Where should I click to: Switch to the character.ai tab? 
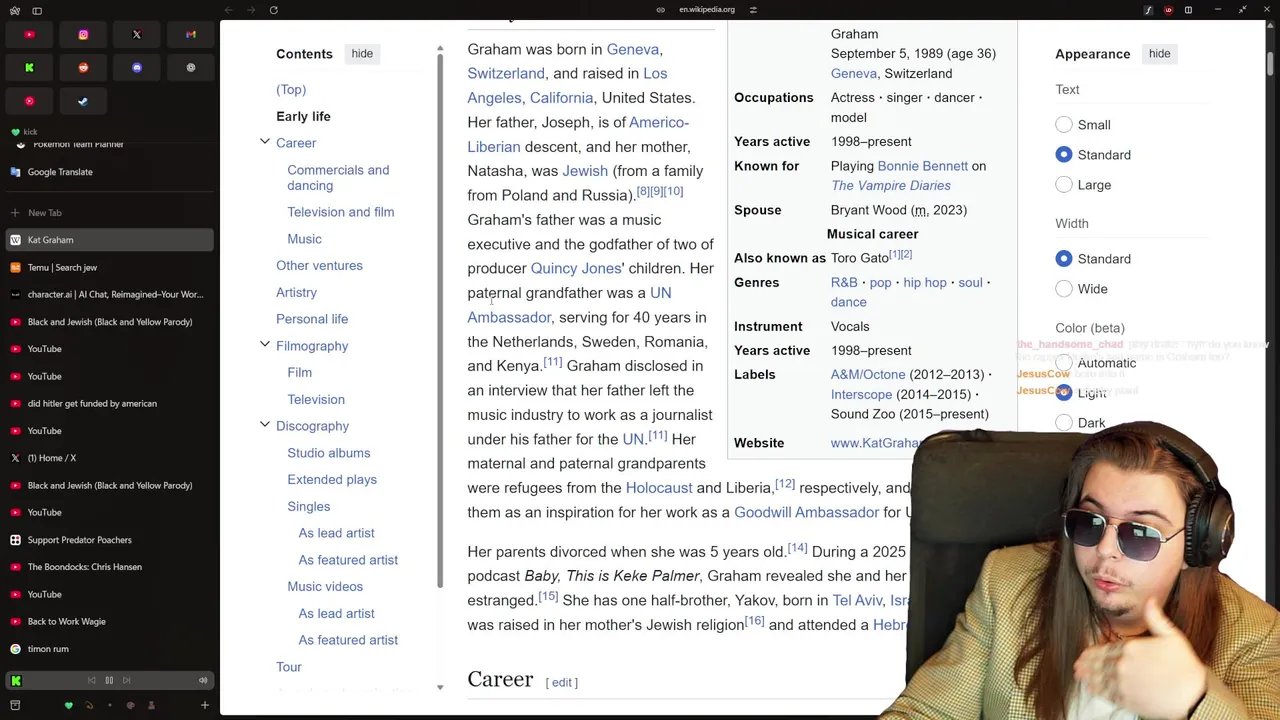(x=108, y=294)
